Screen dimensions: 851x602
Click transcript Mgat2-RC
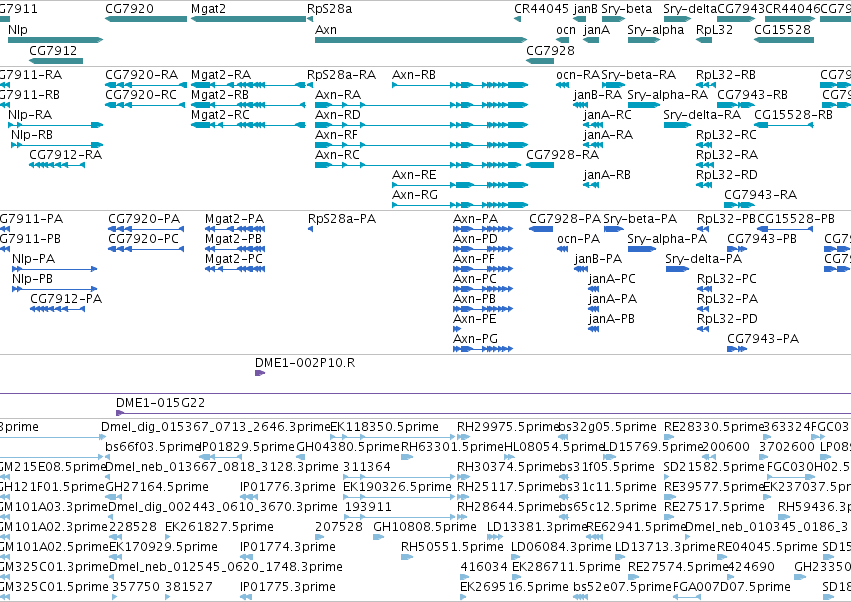coord(220,115)
